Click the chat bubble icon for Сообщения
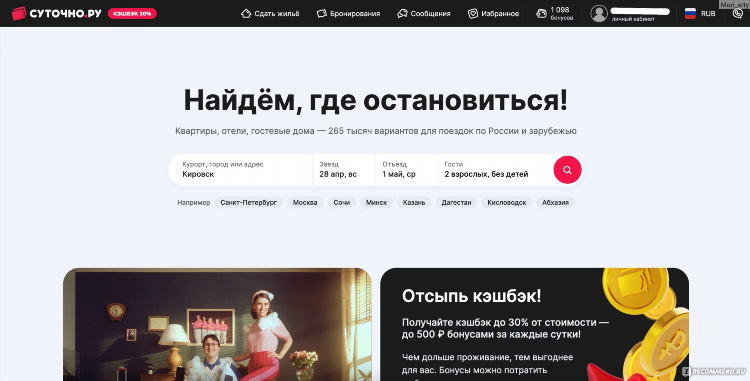 click(x=402, y=13)
